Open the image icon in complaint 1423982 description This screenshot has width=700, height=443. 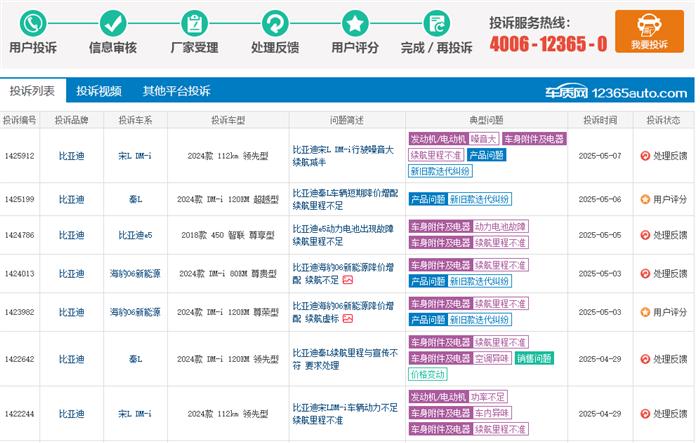click(347, 318)
